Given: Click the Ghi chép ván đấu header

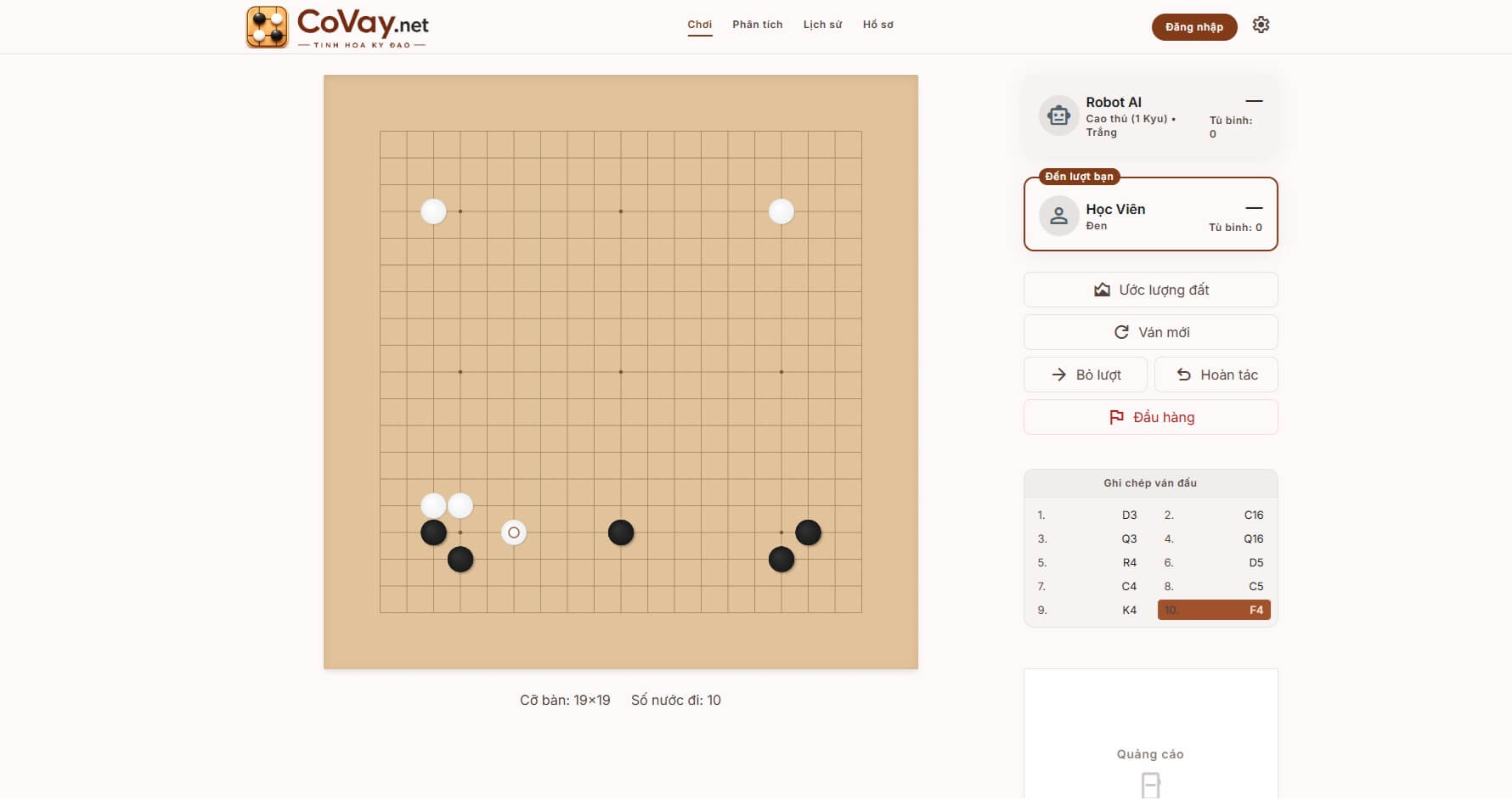Looking at the screenshot, I should point(1150,483).
